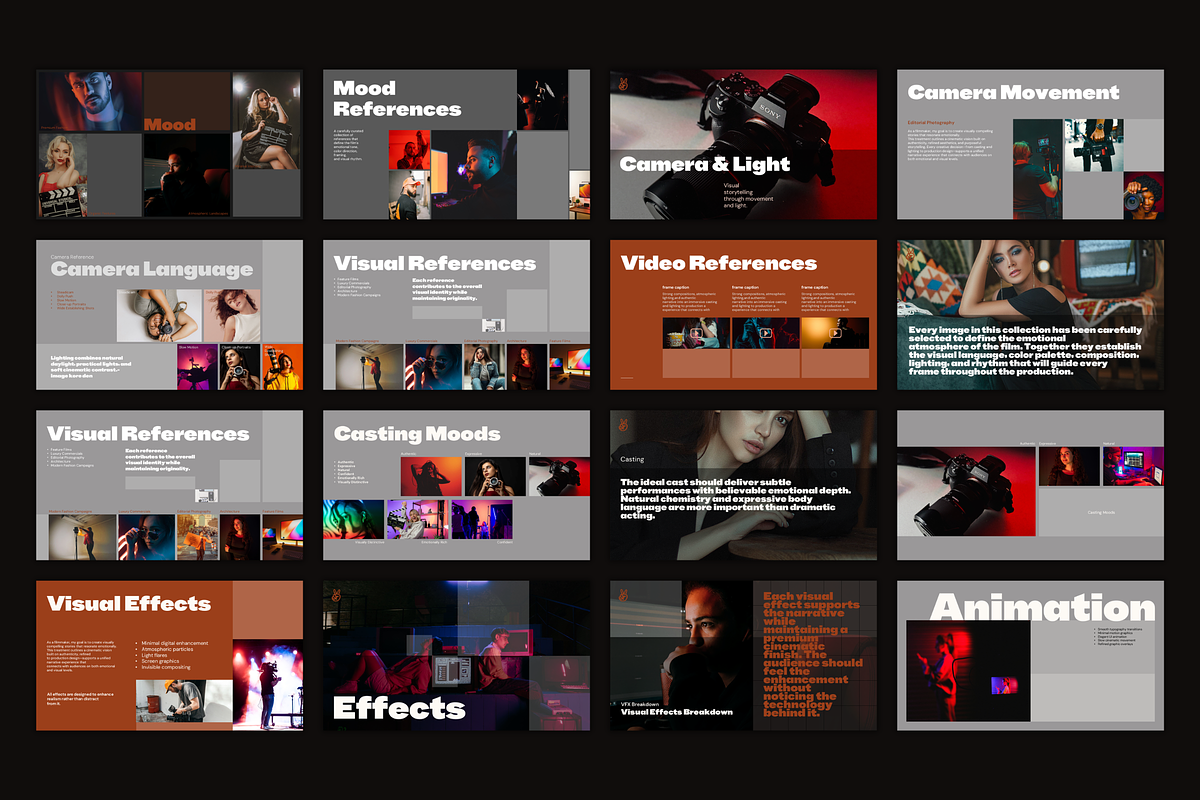Select the orange "Editorial Photography" subtitle under Camera Movement
Viewport: 1200px width, 800px height.
(x=931, y=122)
